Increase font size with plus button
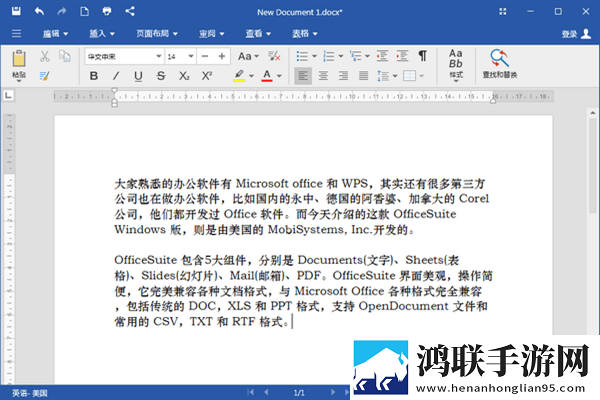 [222, 56]
